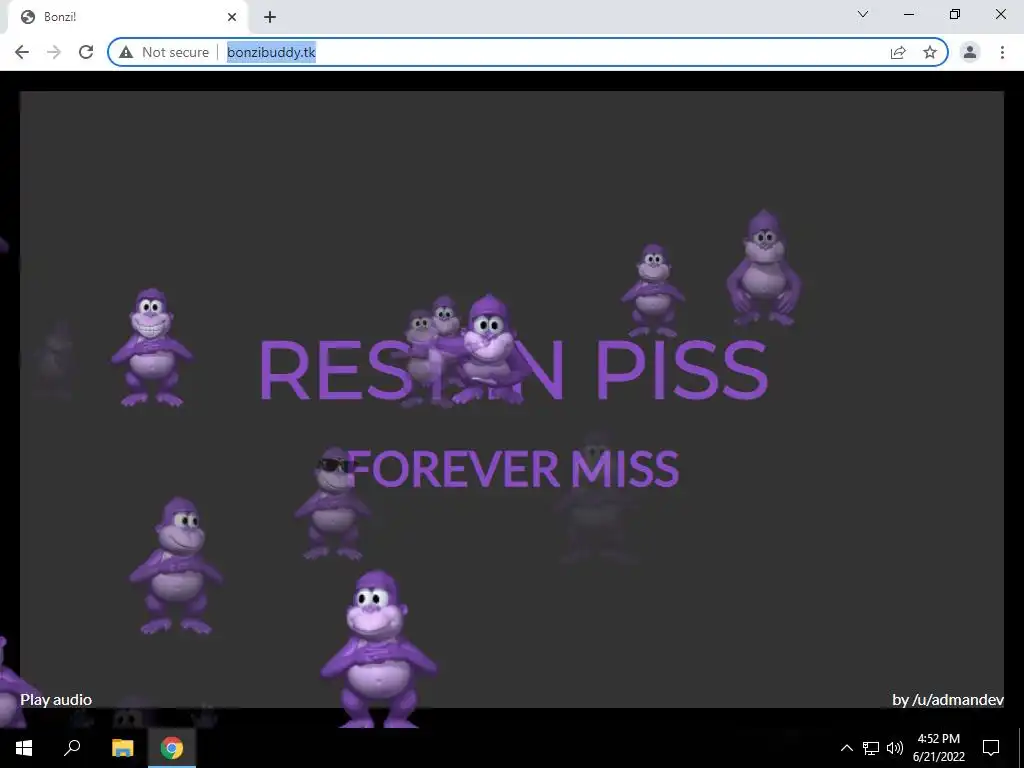Minimize the Chrome window

[x=909, y=14]
